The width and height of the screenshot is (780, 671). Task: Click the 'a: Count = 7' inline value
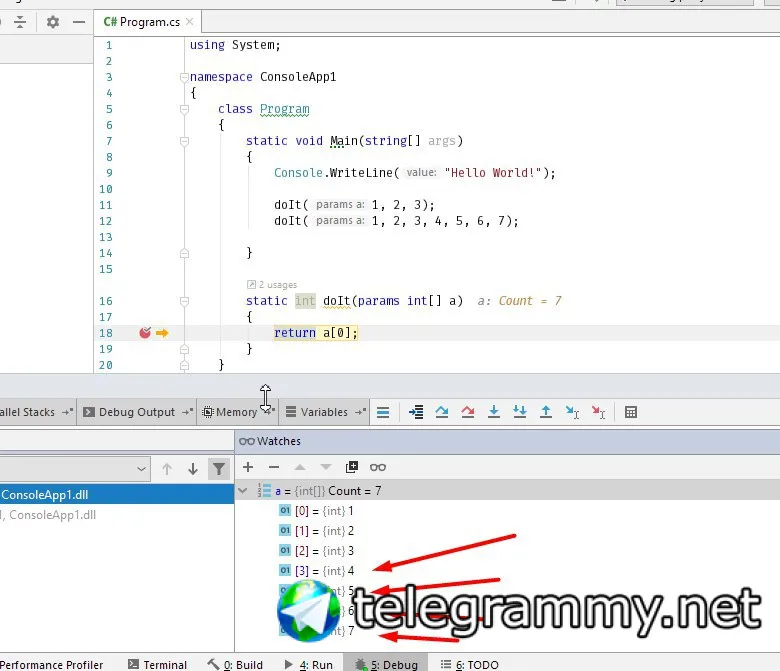[x=520, y=301]
